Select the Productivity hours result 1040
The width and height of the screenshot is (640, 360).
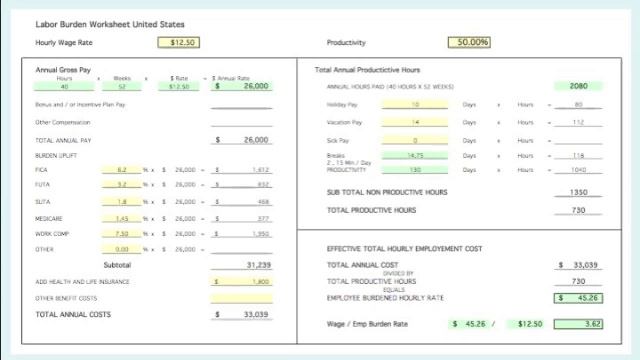[578, 170]
